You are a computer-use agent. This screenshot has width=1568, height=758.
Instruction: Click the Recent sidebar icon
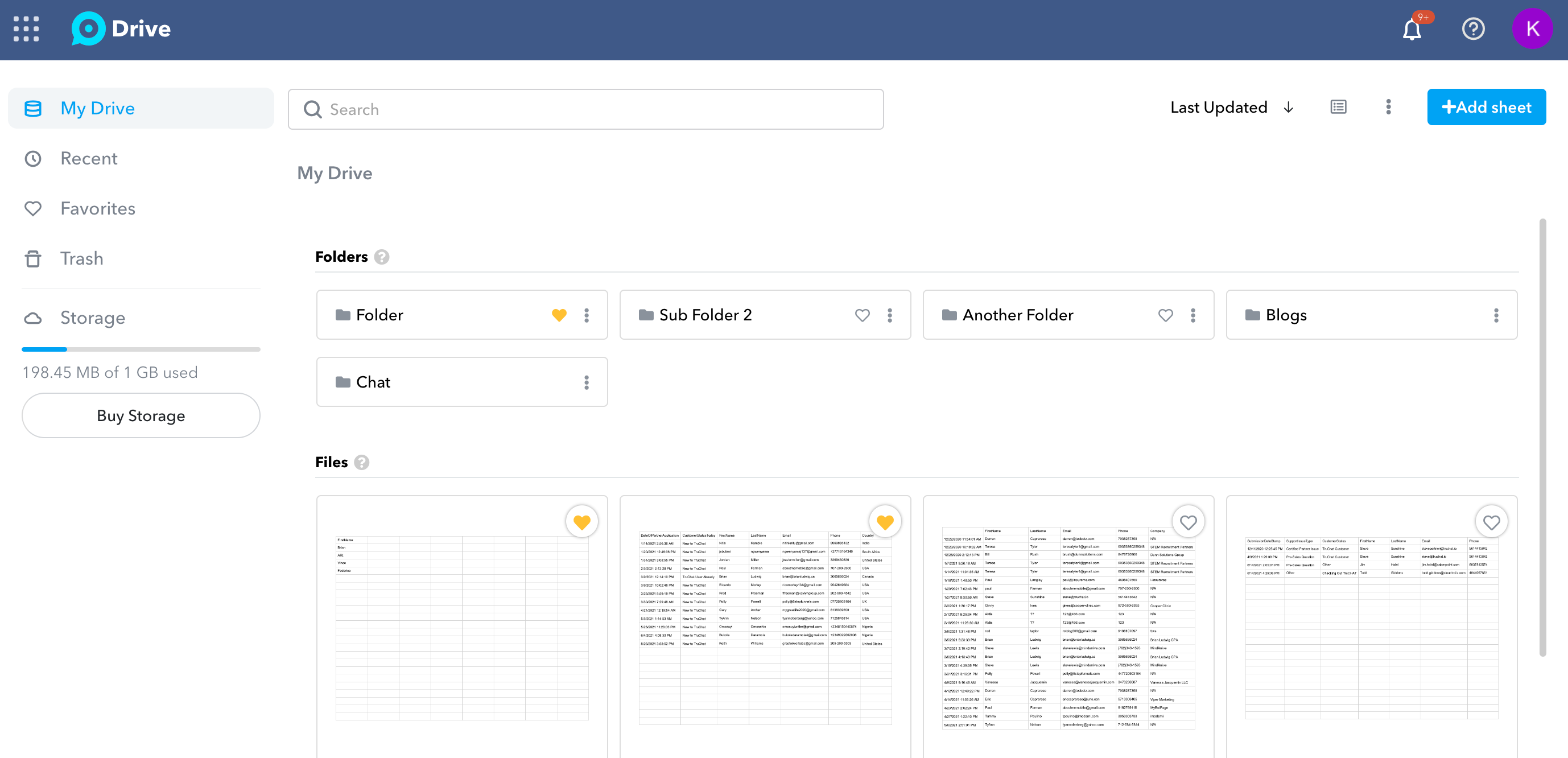coord(33,158)
